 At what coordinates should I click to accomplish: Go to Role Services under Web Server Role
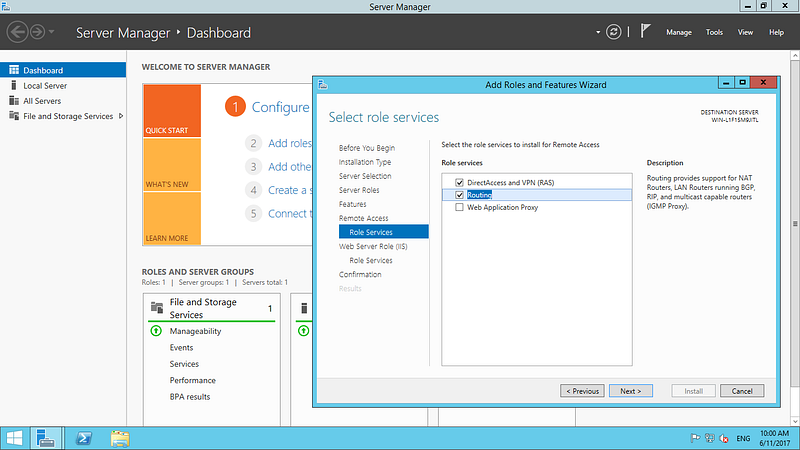pos(371,260)
